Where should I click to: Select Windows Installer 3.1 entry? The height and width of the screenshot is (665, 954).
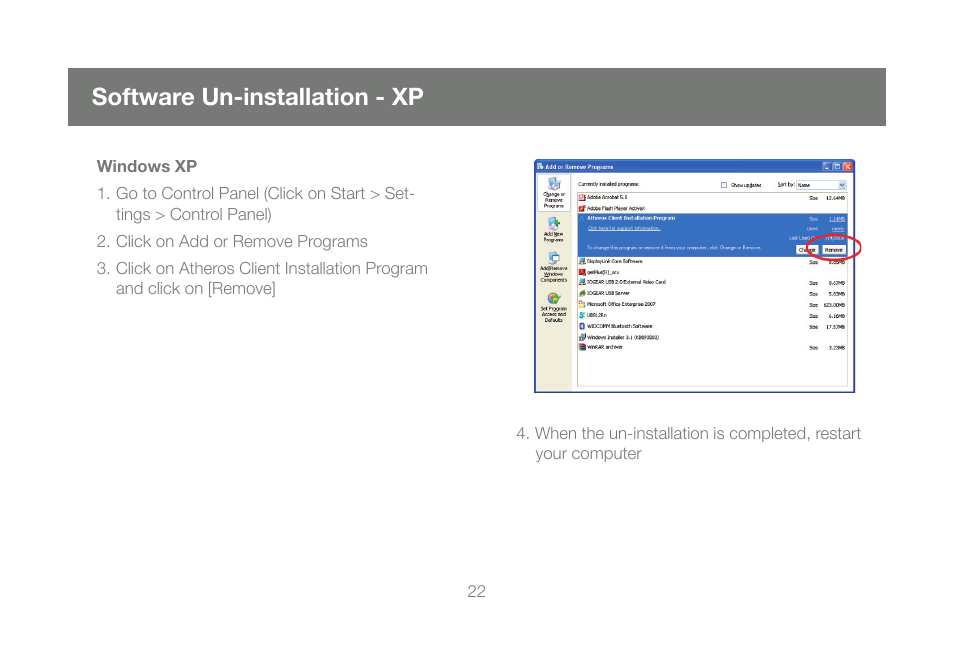(x=712, y=337)
